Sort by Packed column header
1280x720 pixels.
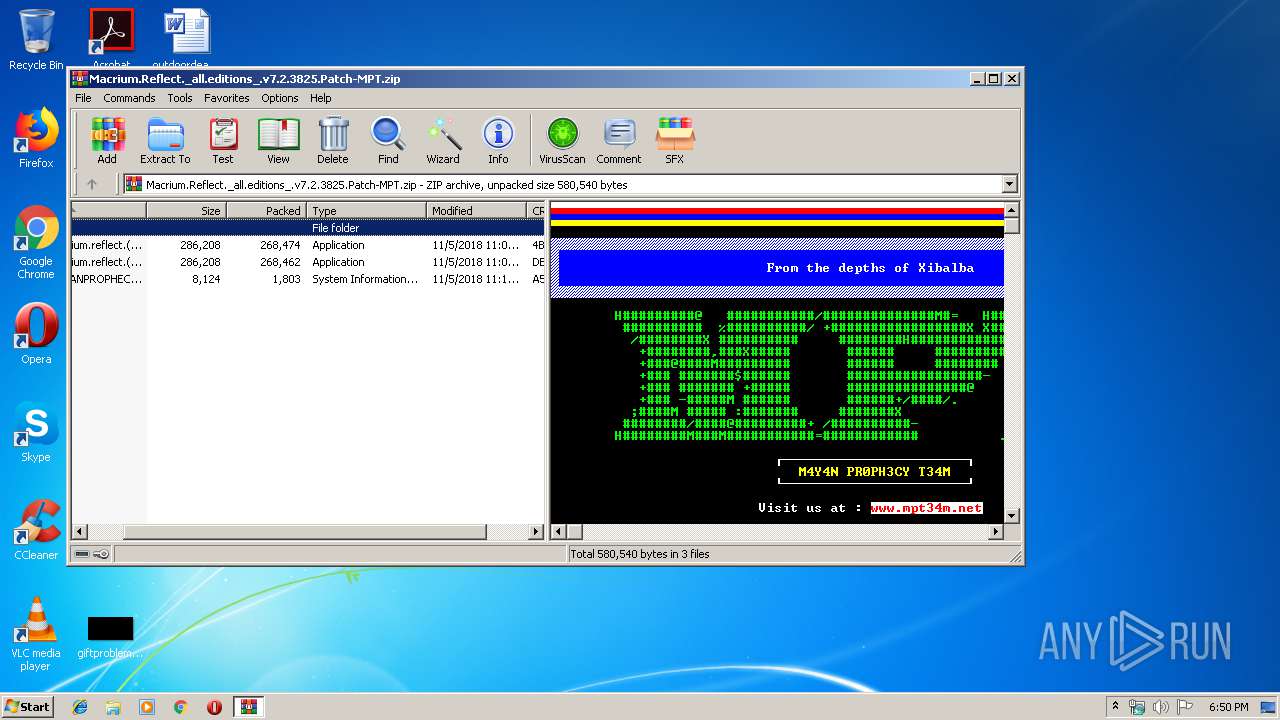266,210
